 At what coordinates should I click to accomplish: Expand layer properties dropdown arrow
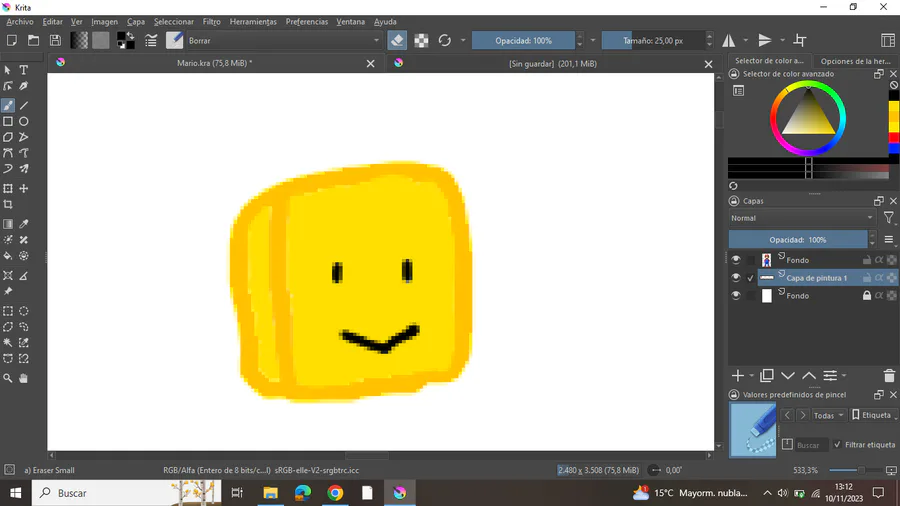coord(844,376)
